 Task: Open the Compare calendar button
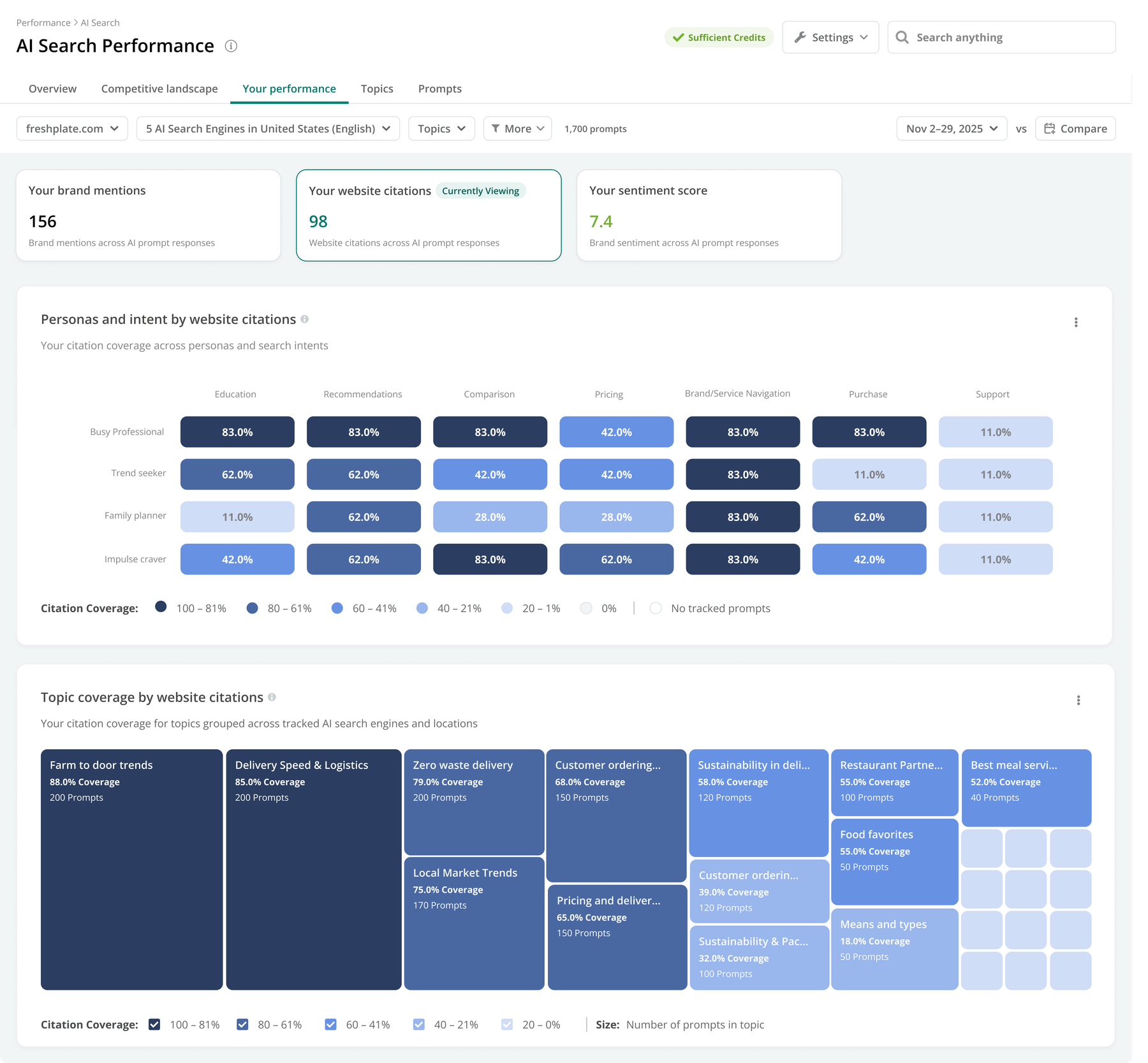1075,129
